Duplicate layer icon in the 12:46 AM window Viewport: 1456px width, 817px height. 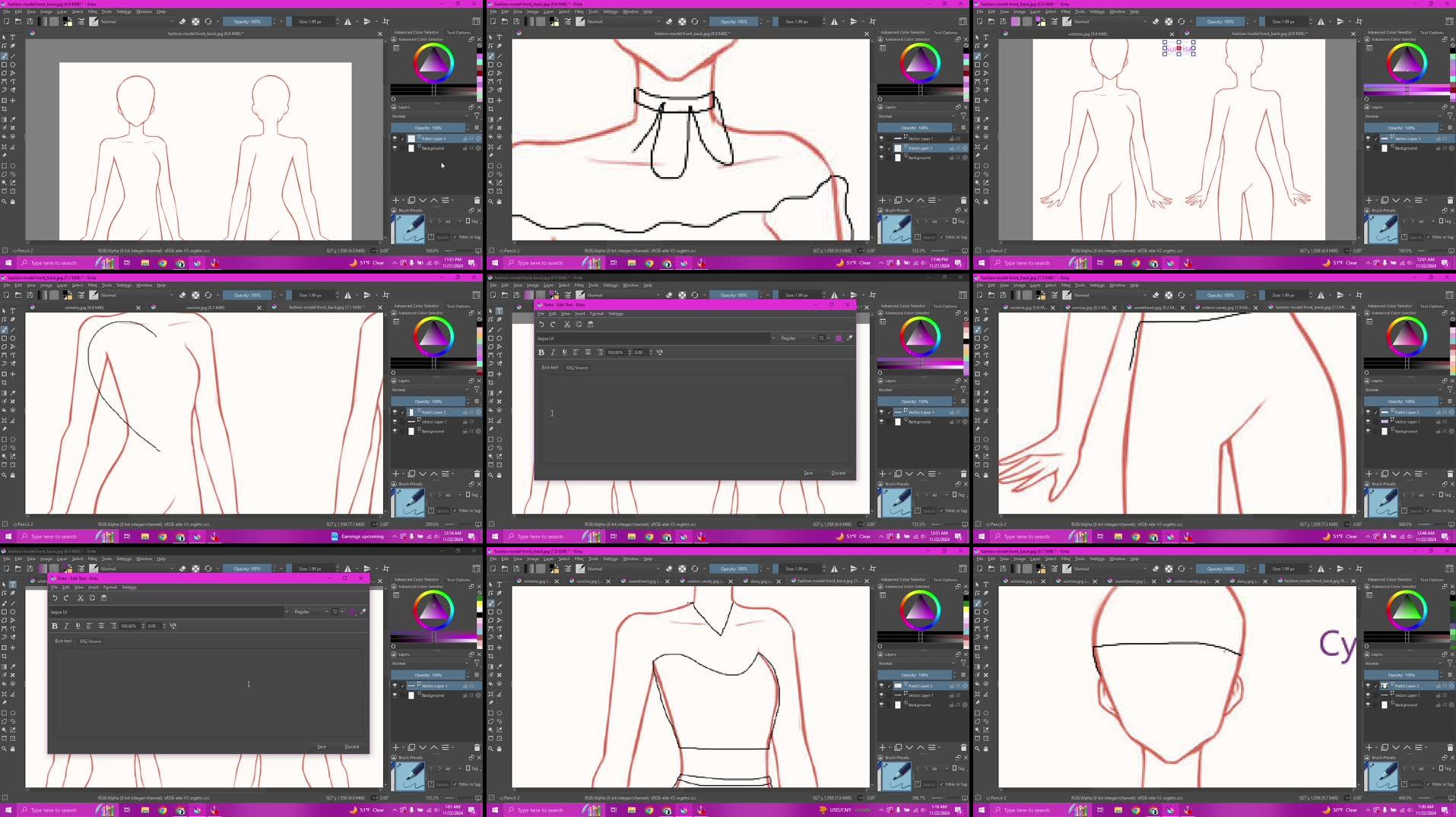point(1385,473)
